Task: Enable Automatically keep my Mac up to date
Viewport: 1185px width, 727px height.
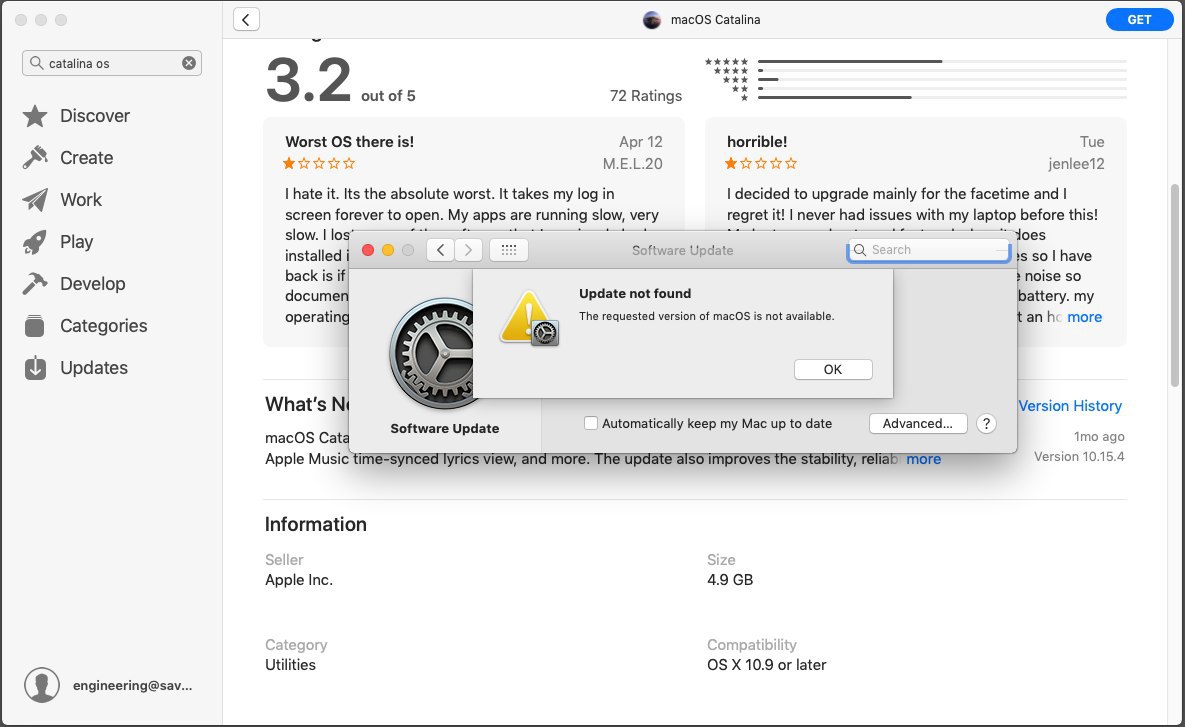Action: point(591,423)
